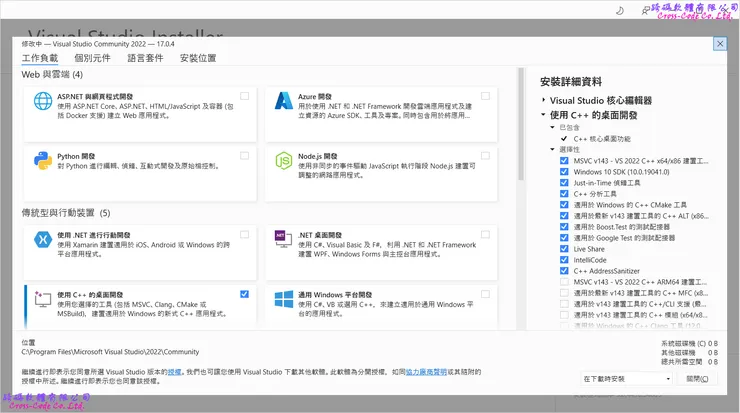The image size is (740, 413).
Task: Switch to the Workloads (工作負載) tab
Action: [40, 58]
